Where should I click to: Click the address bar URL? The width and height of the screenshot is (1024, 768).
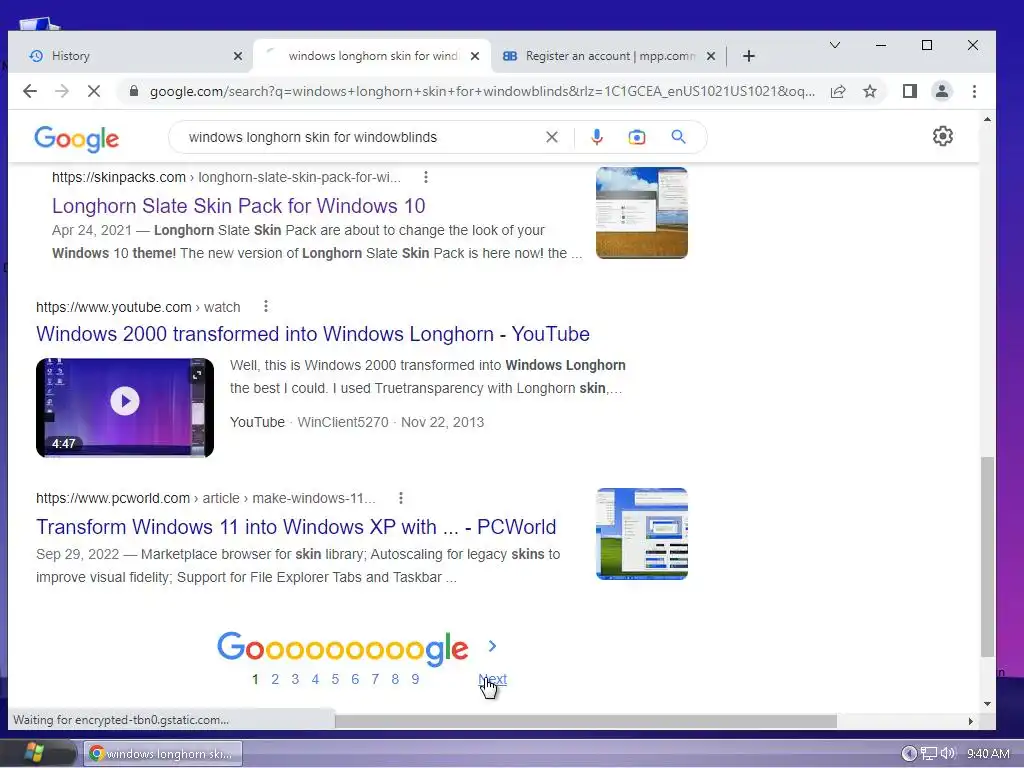(482, 91)
